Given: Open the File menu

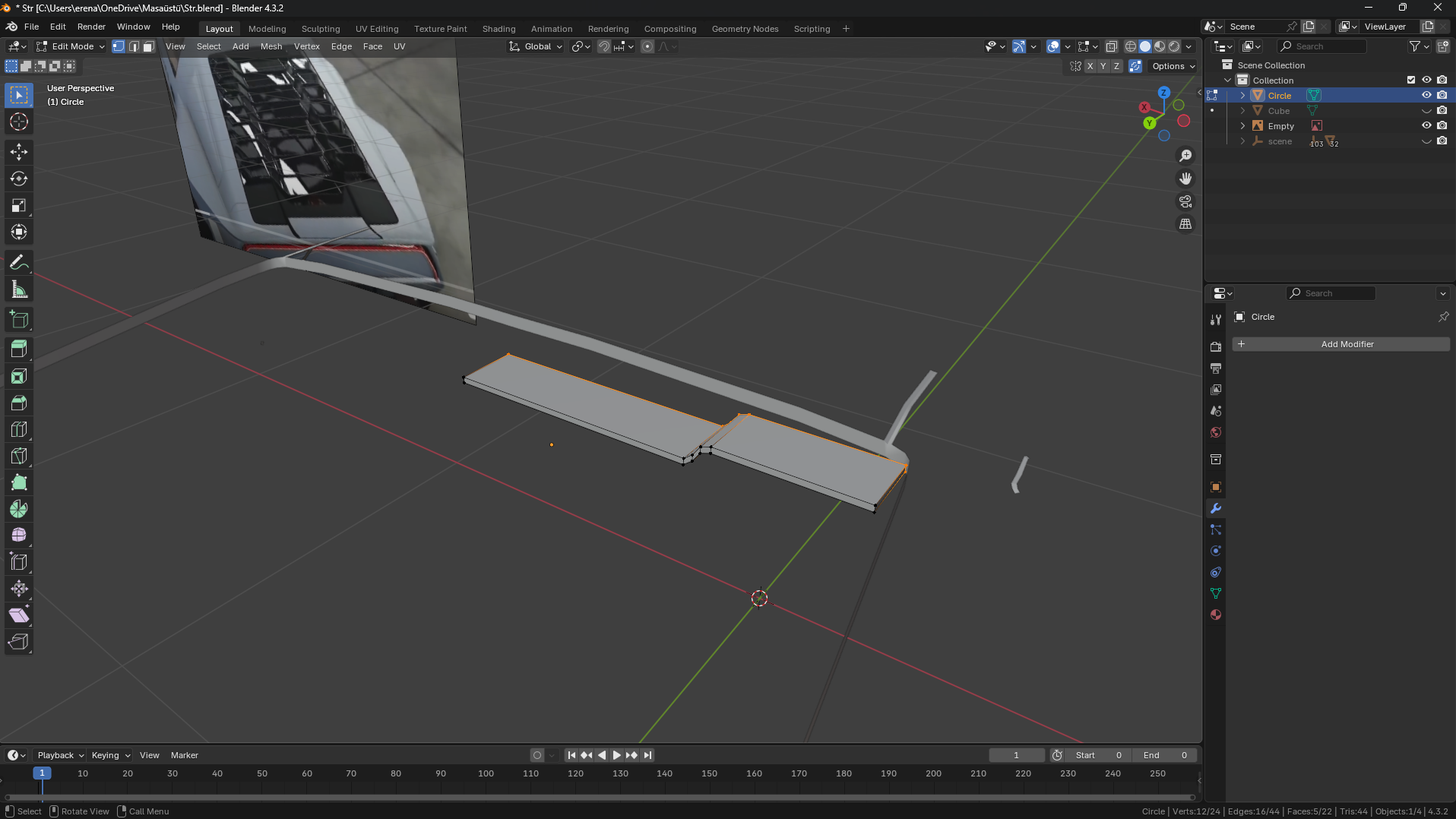Looking at the screenshot, I should click(x=31, y=27).
